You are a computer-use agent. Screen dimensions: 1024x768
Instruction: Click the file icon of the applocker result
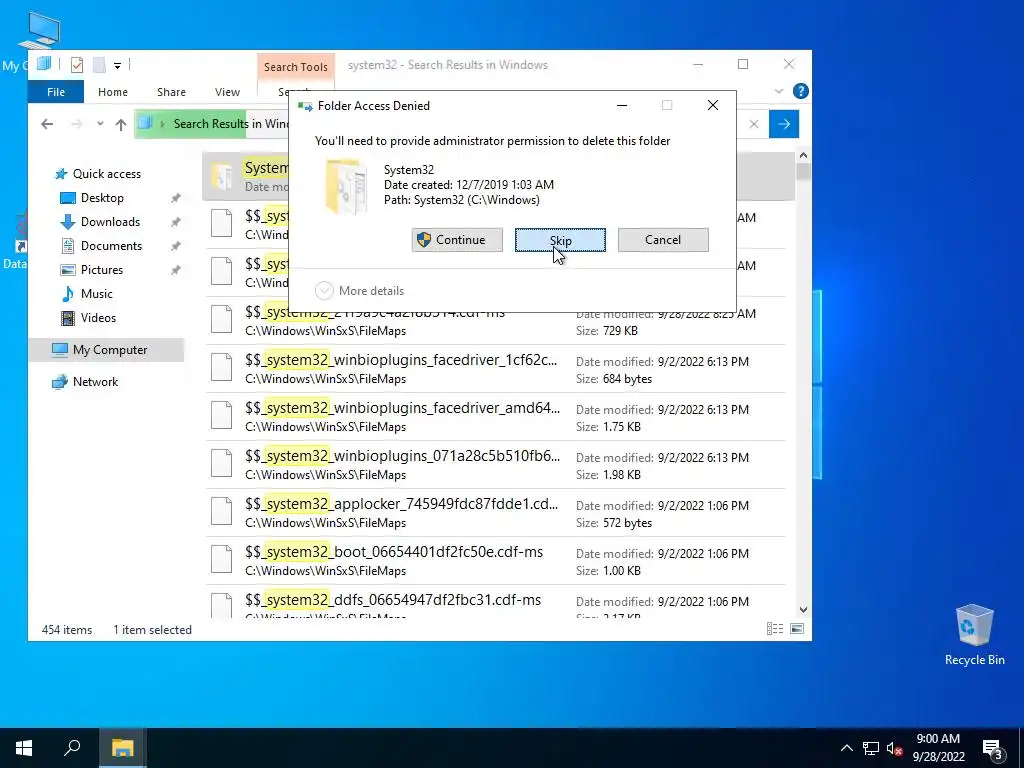(x=221, y=511)
